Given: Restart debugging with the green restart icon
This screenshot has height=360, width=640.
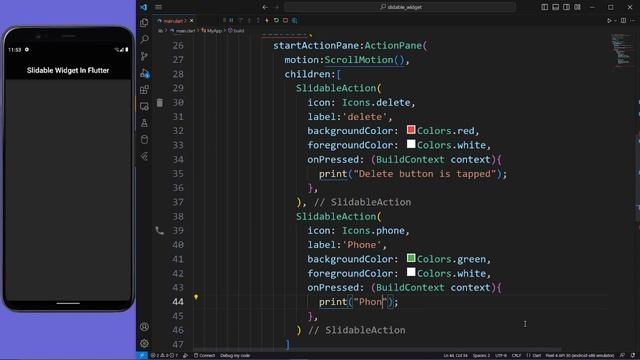Looking at the screenshot, I should click(276, 20).
